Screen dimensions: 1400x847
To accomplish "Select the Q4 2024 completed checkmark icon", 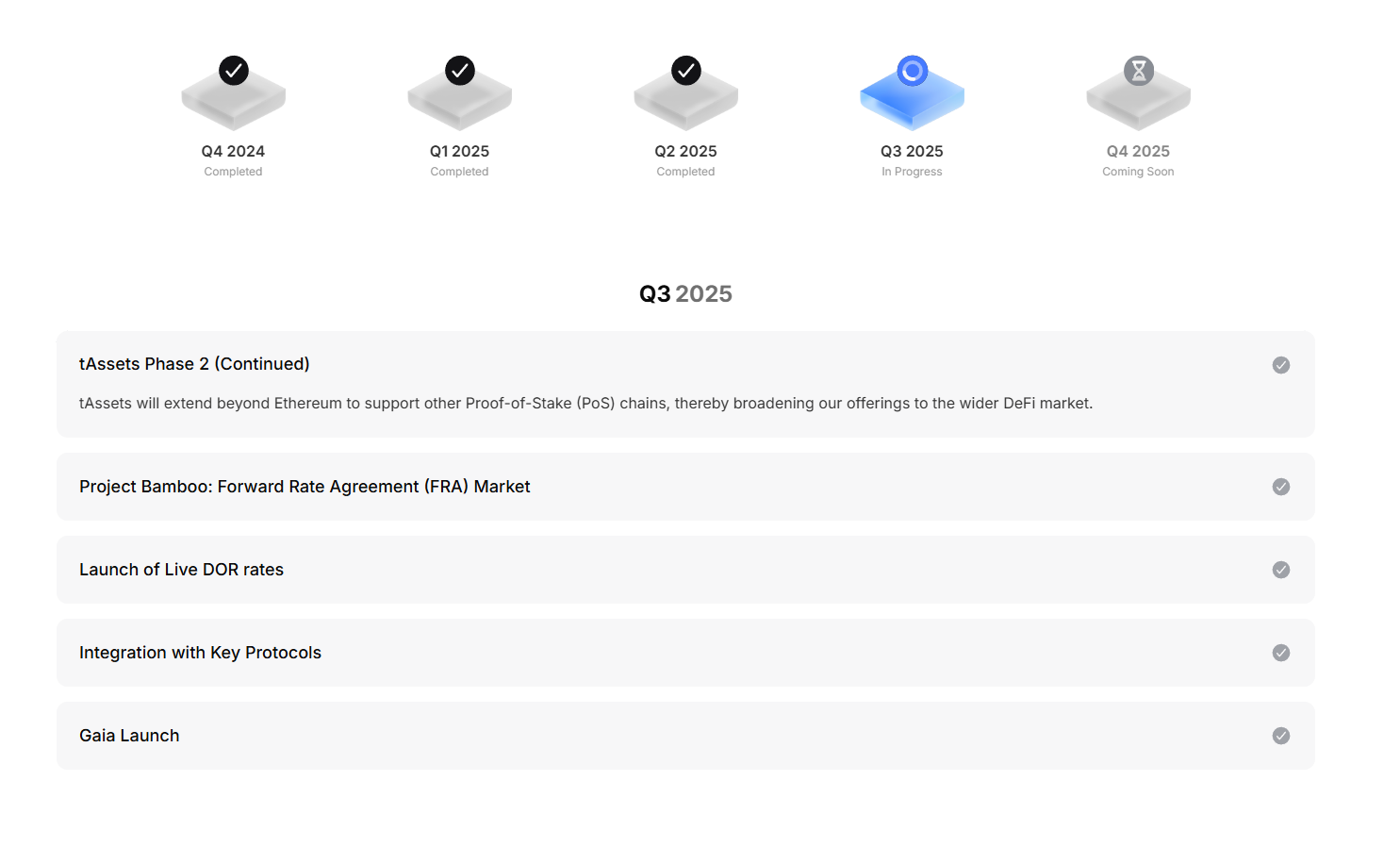I will point(234,71).
